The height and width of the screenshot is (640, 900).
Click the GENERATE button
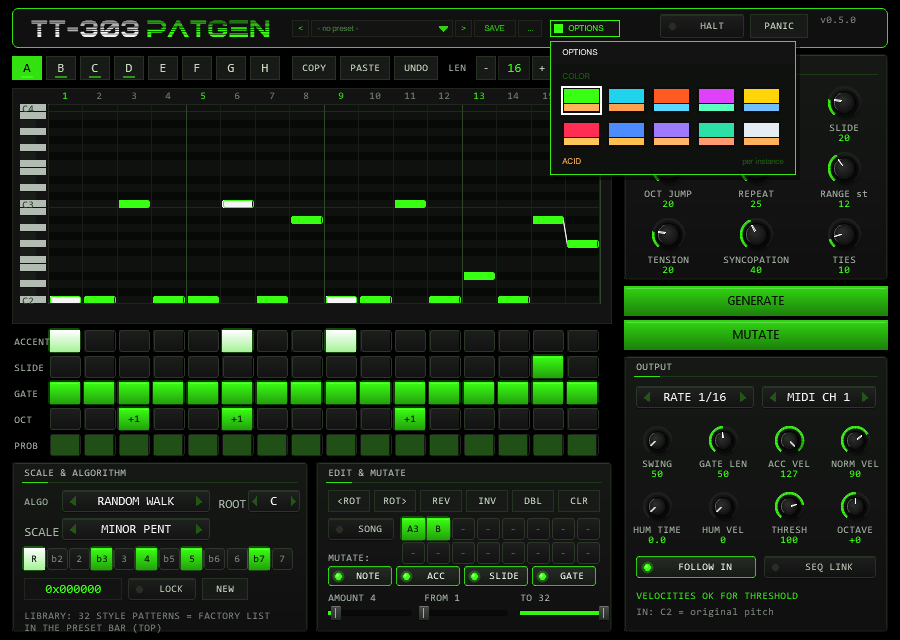(x=755, y=301)
